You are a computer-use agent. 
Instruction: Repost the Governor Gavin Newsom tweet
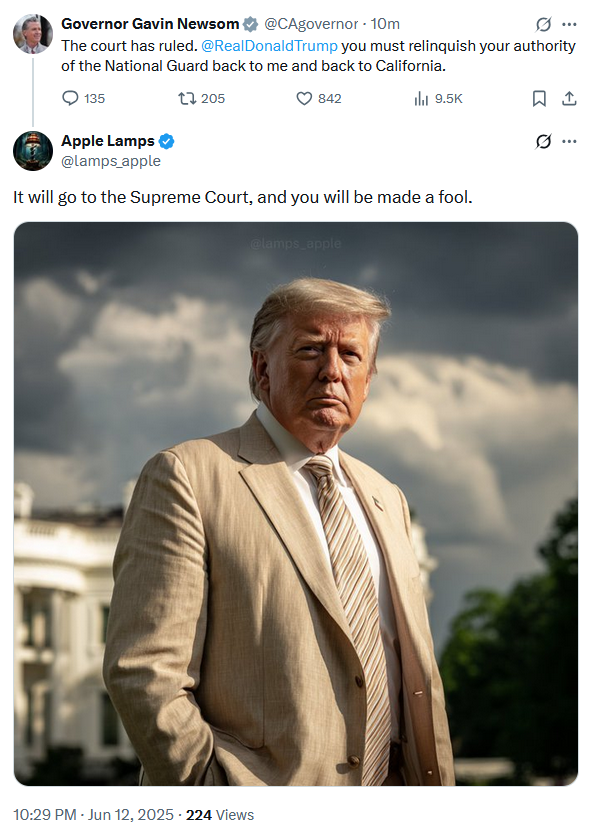[201, 99]
